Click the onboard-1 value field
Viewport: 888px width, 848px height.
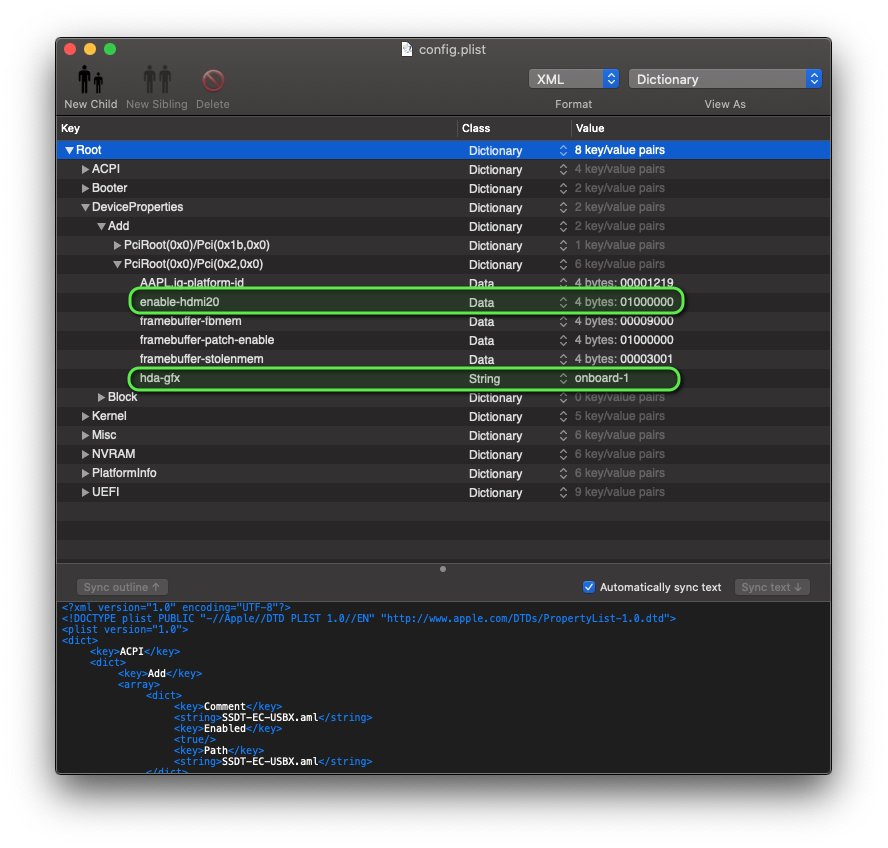(602, 379)
